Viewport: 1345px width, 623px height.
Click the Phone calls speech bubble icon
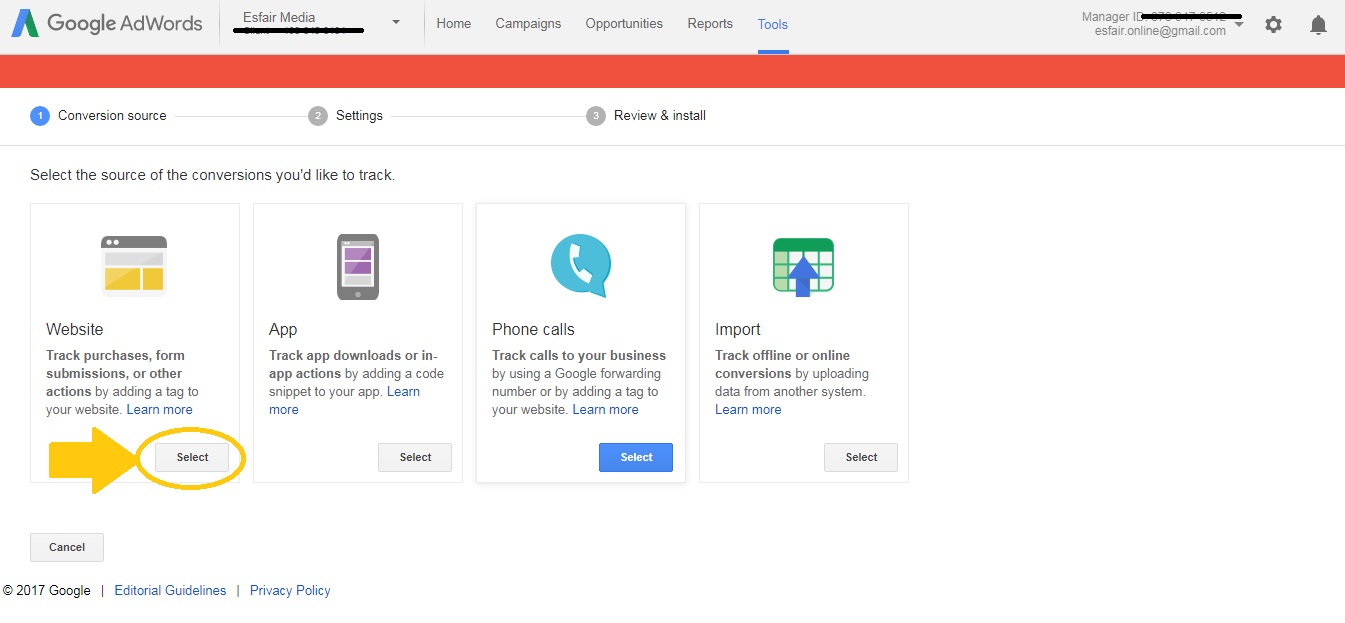coord(580,266)
